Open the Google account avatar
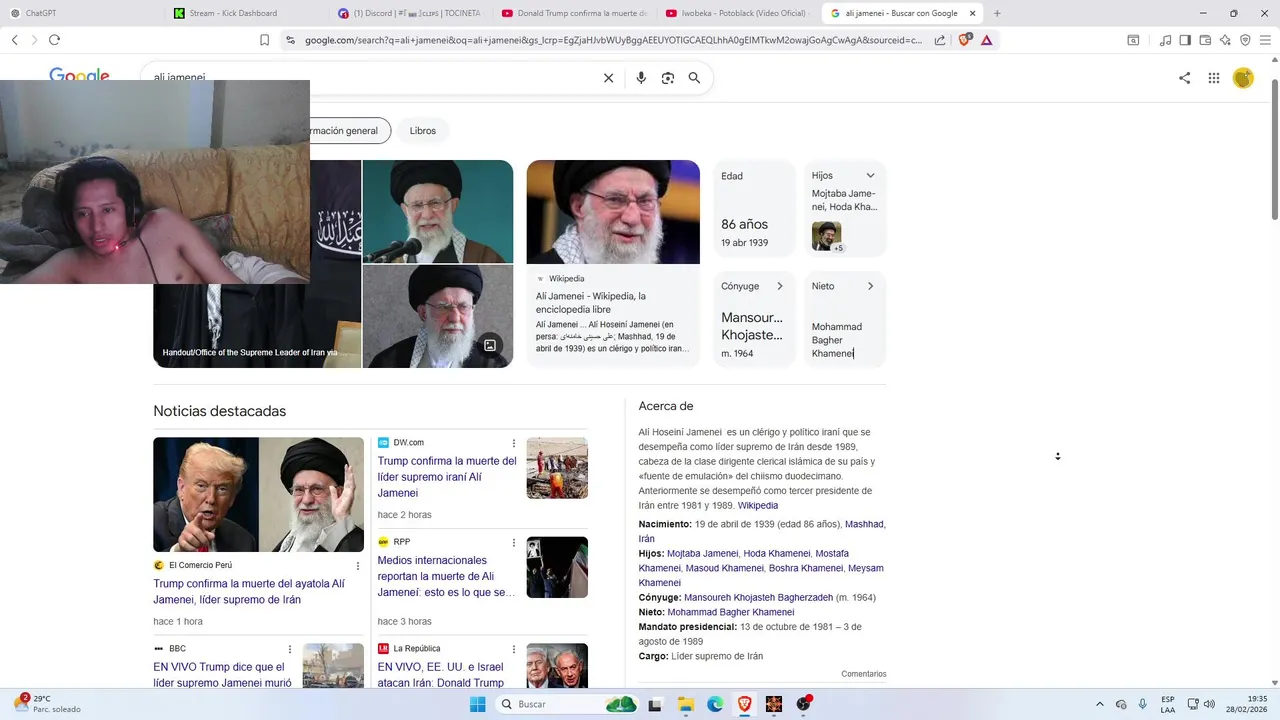Viewport: 1280px width, 720px height. click(x=1243, y=78)
